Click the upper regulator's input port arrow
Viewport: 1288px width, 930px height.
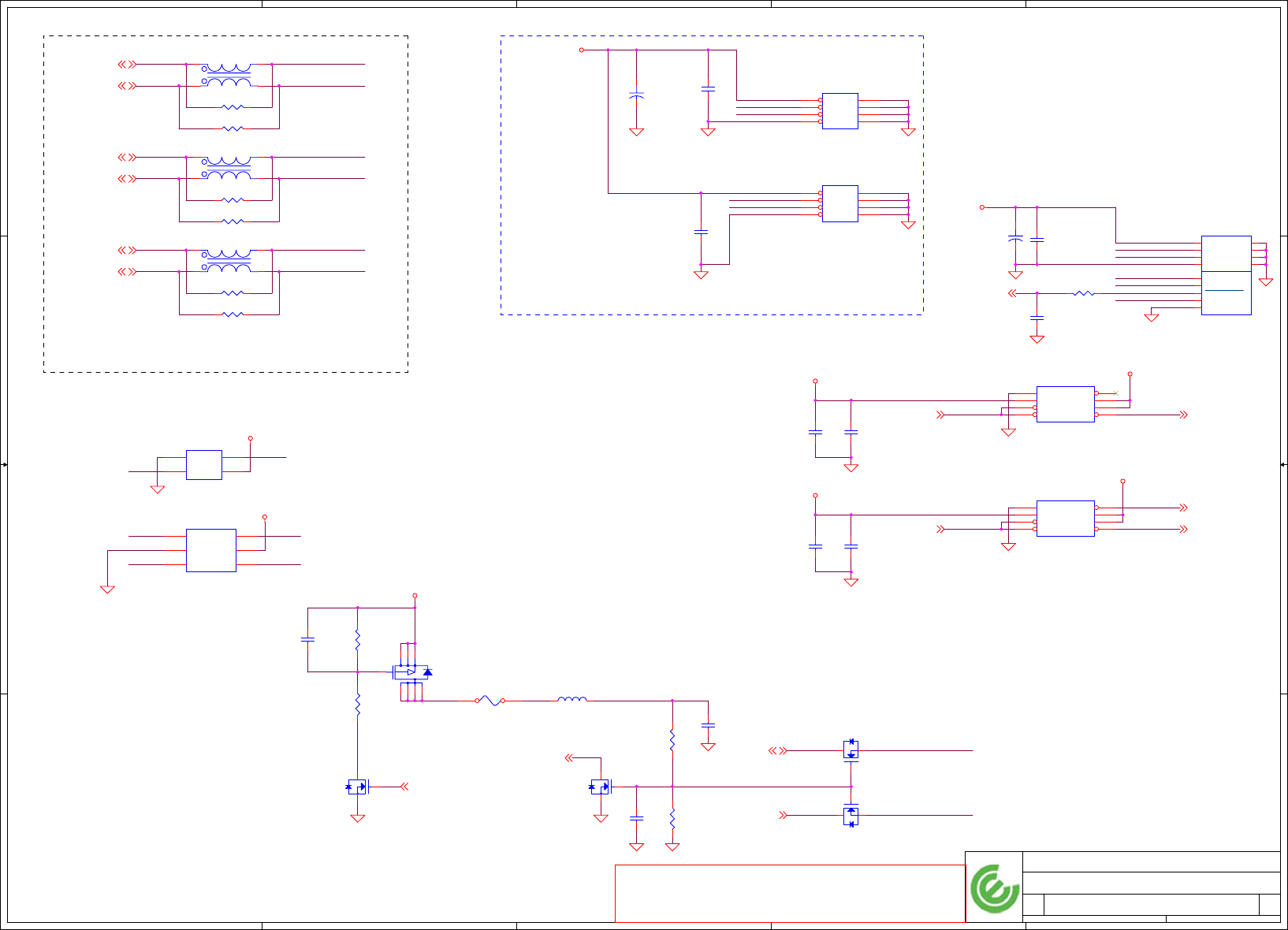pos(940,415)
